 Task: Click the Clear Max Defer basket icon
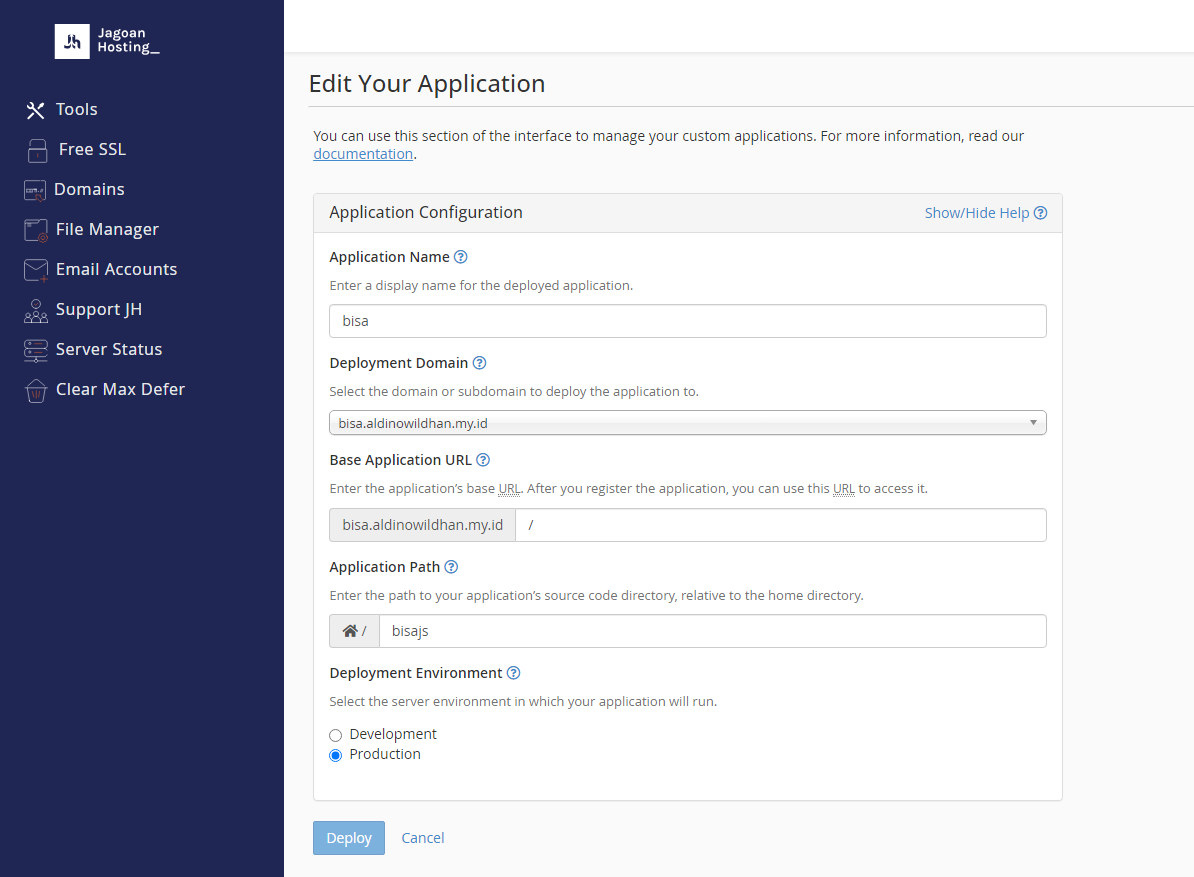click(x=36, y=391)
